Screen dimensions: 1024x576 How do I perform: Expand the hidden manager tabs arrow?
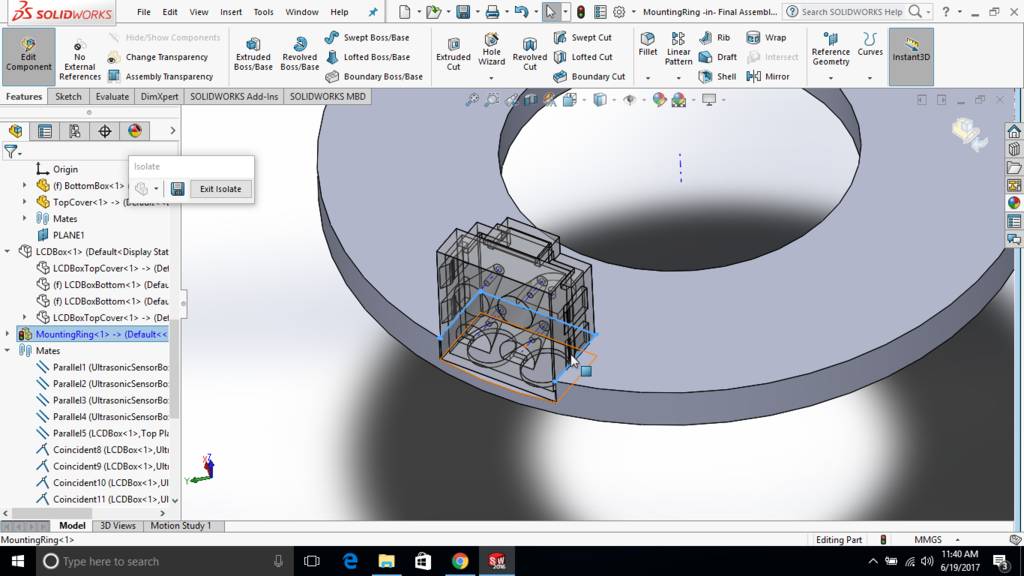[172, 131]
